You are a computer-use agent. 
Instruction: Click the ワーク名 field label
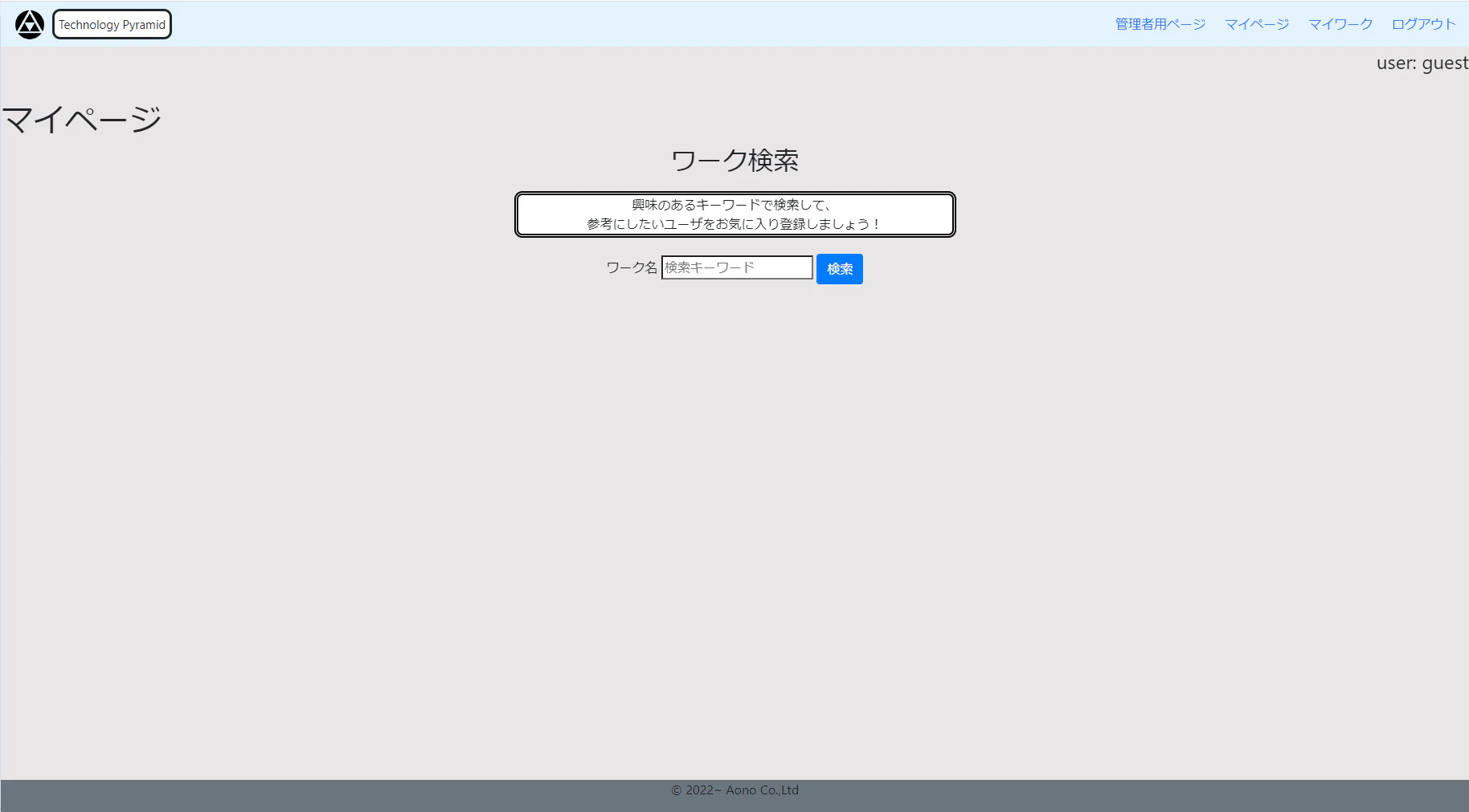[632, 267]
